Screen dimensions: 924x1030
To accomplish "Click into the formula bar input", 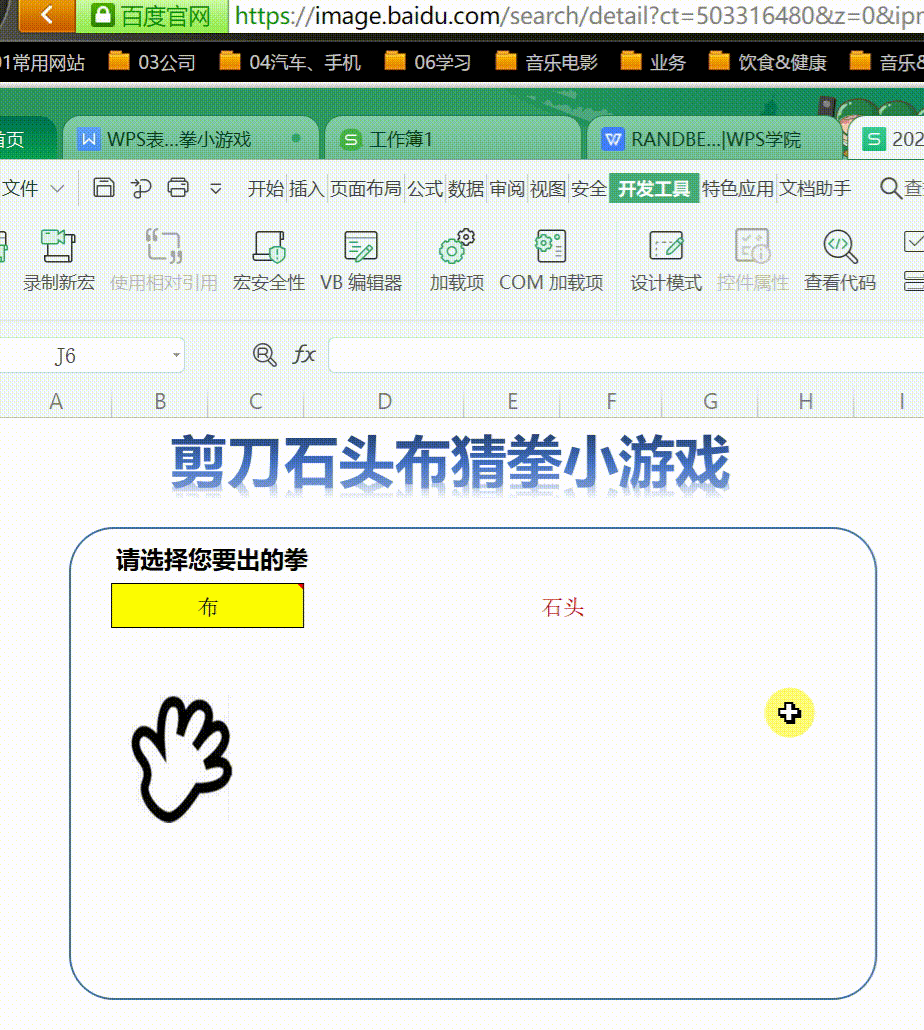I will click(x=626, y=355).
